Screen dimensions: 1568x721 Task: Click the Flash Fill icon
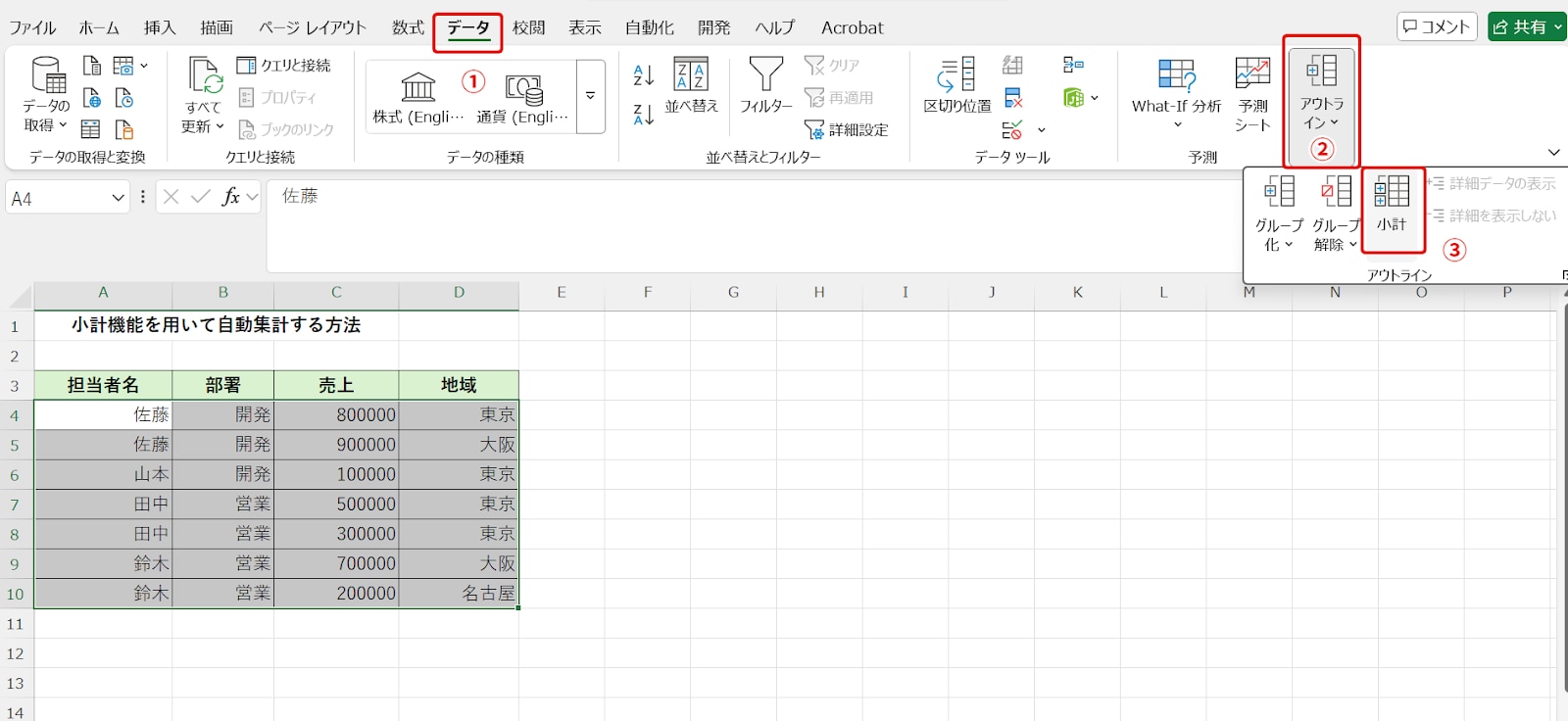click(x=1013, y=66)
